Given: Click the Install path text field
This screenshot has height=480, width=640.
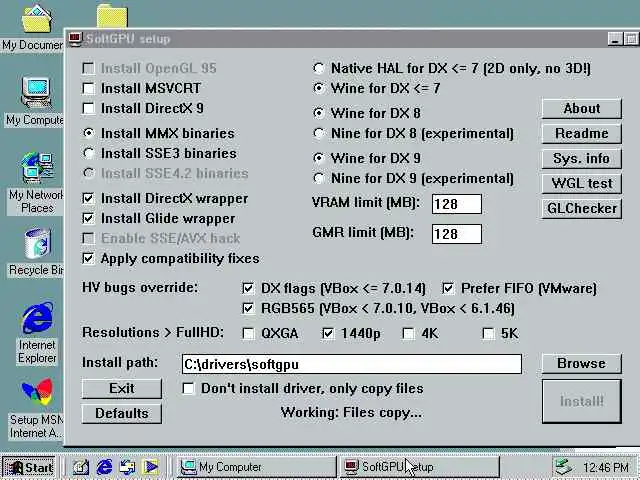Looking at the screenshot, I should (351, 364).
